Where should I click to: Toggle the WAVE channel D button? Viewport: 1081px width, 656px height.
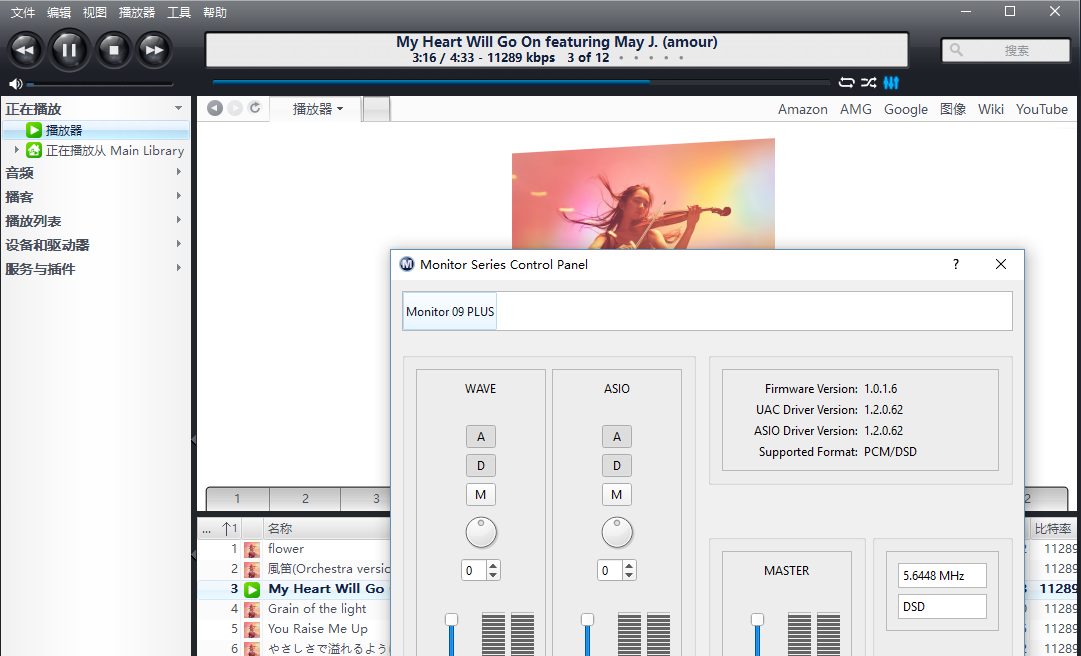(481, 465)
